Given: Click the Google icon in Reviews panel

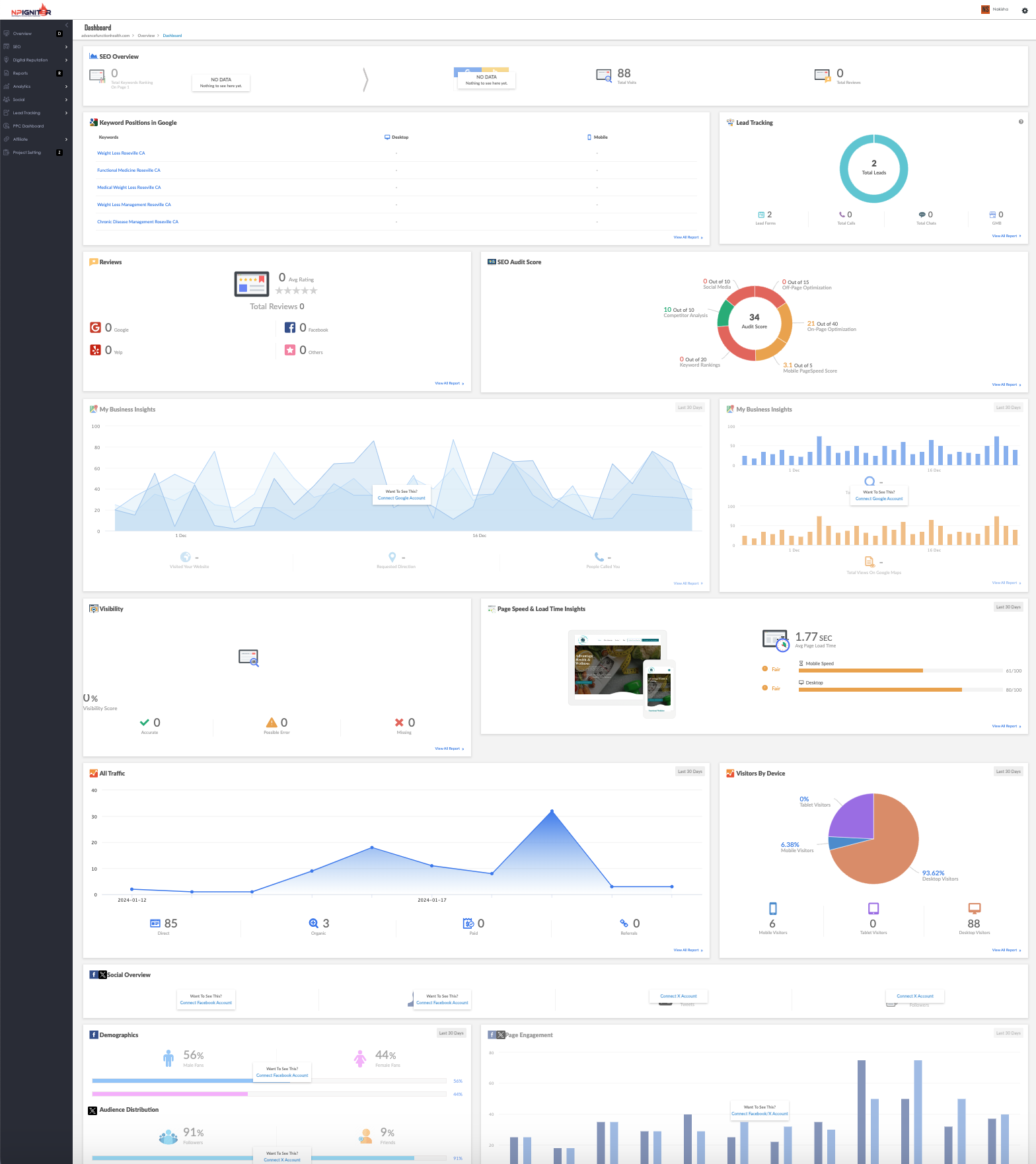Looking at the screenshot, I should coord(96,328).
